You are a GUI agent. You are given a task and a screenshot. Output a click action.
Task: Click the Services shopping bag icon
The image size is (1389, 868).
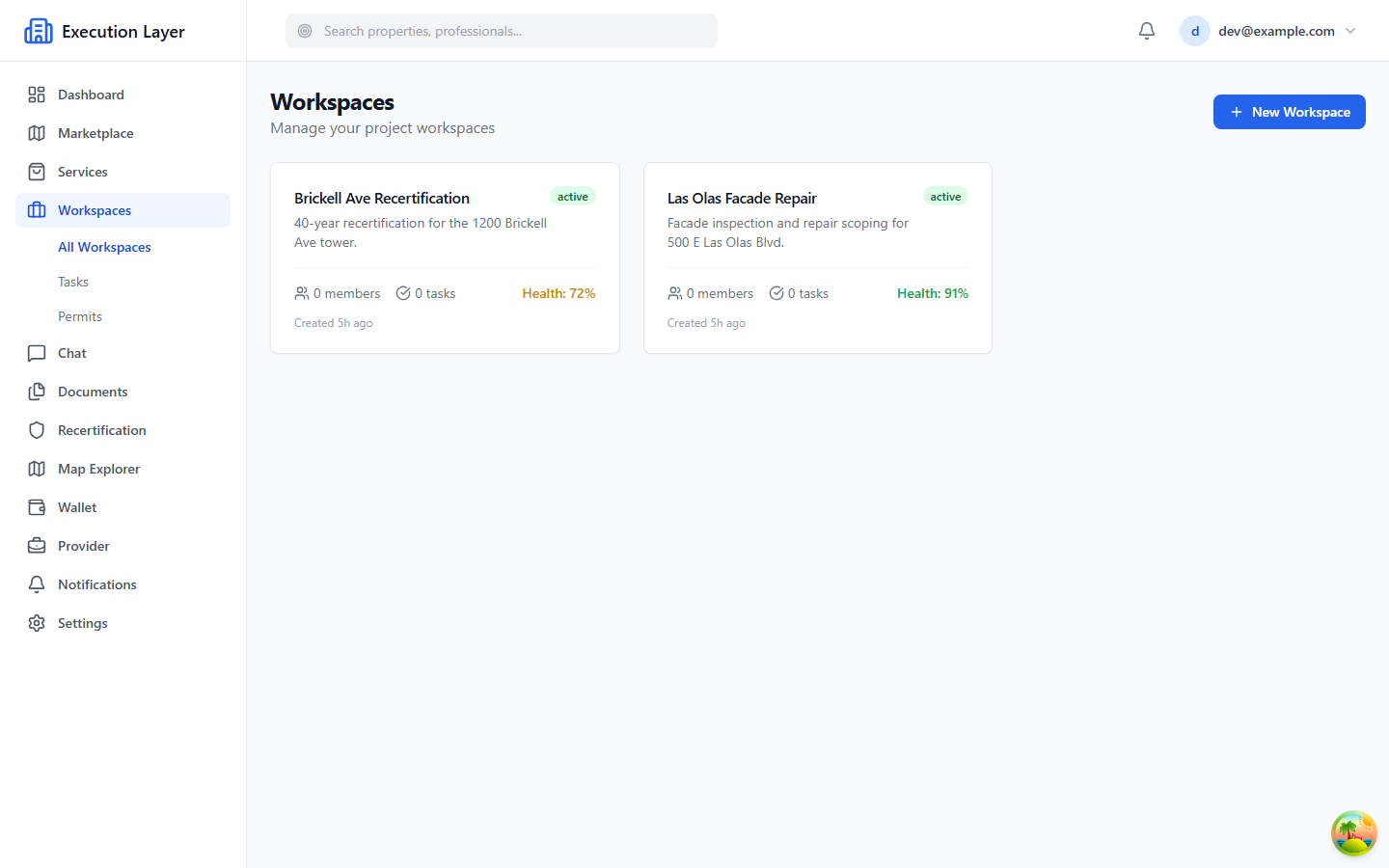coord(37,172)
